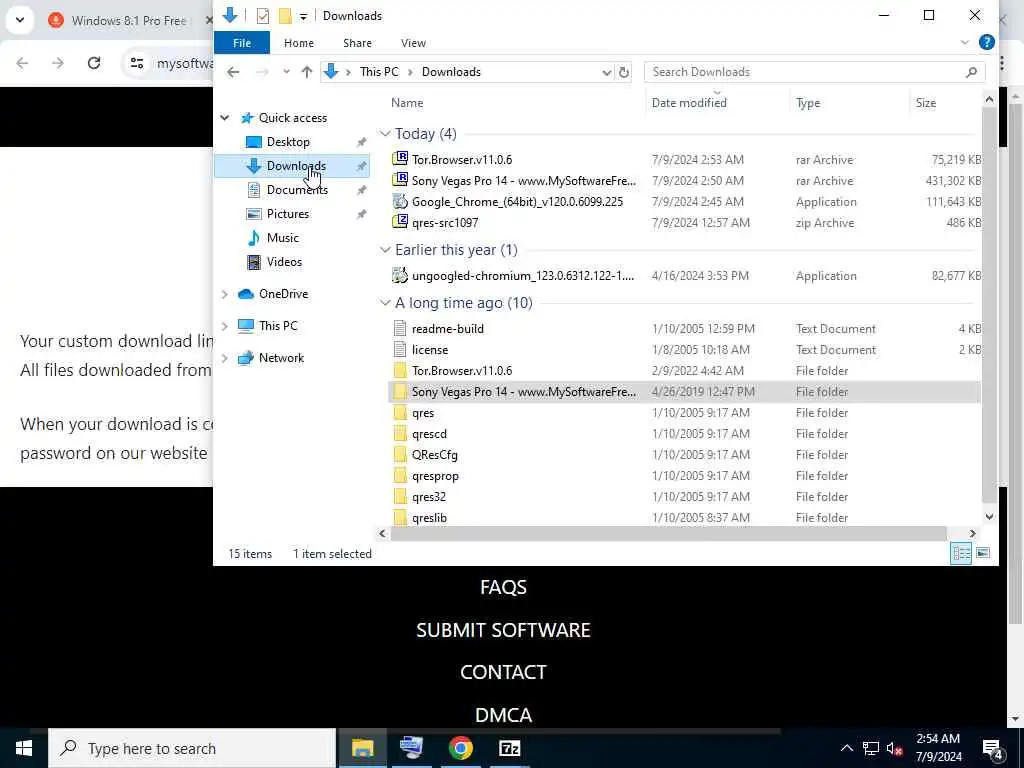The height and width of the screenshot is (768, 1024).
Task: Click the SUBMIT SOFTWARE link
Action: coord(503,630)
